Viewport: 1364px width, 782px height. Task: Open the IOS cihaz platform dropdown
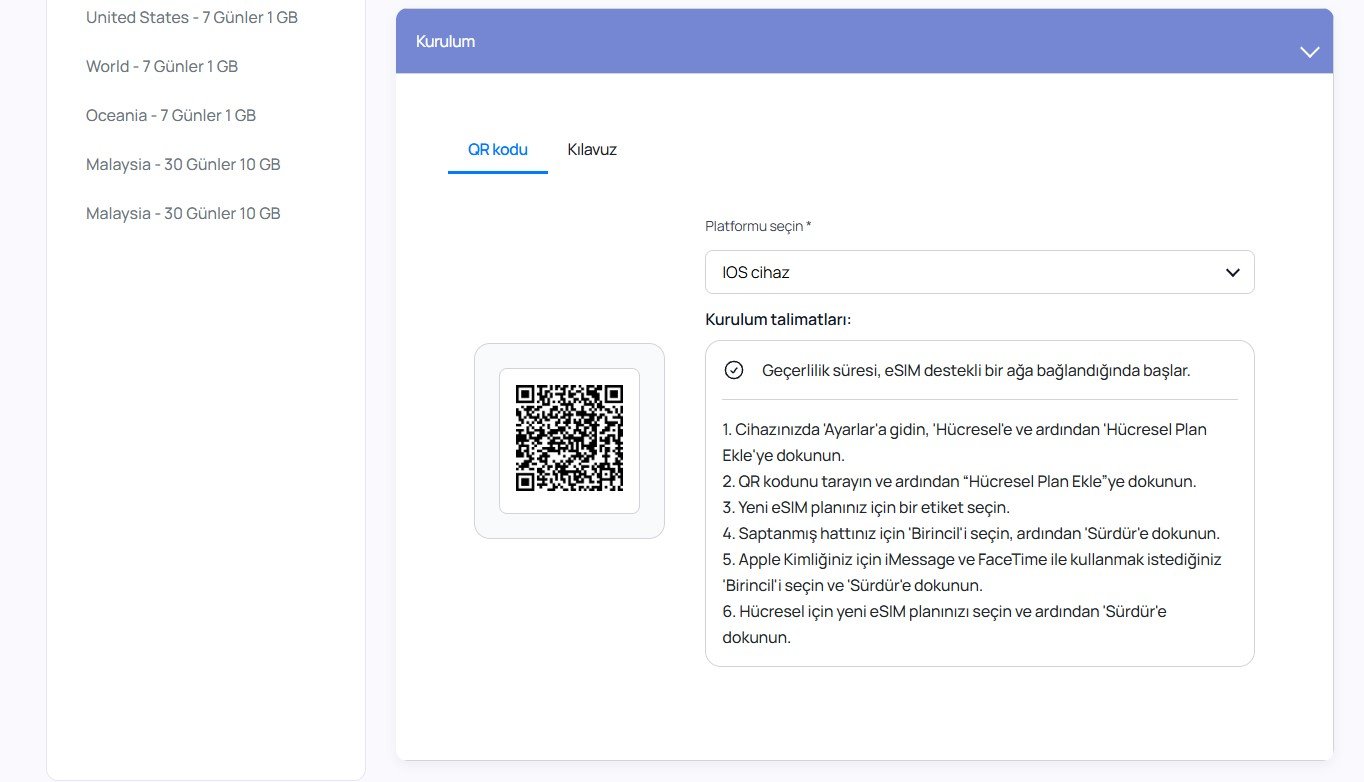[979, 272]
